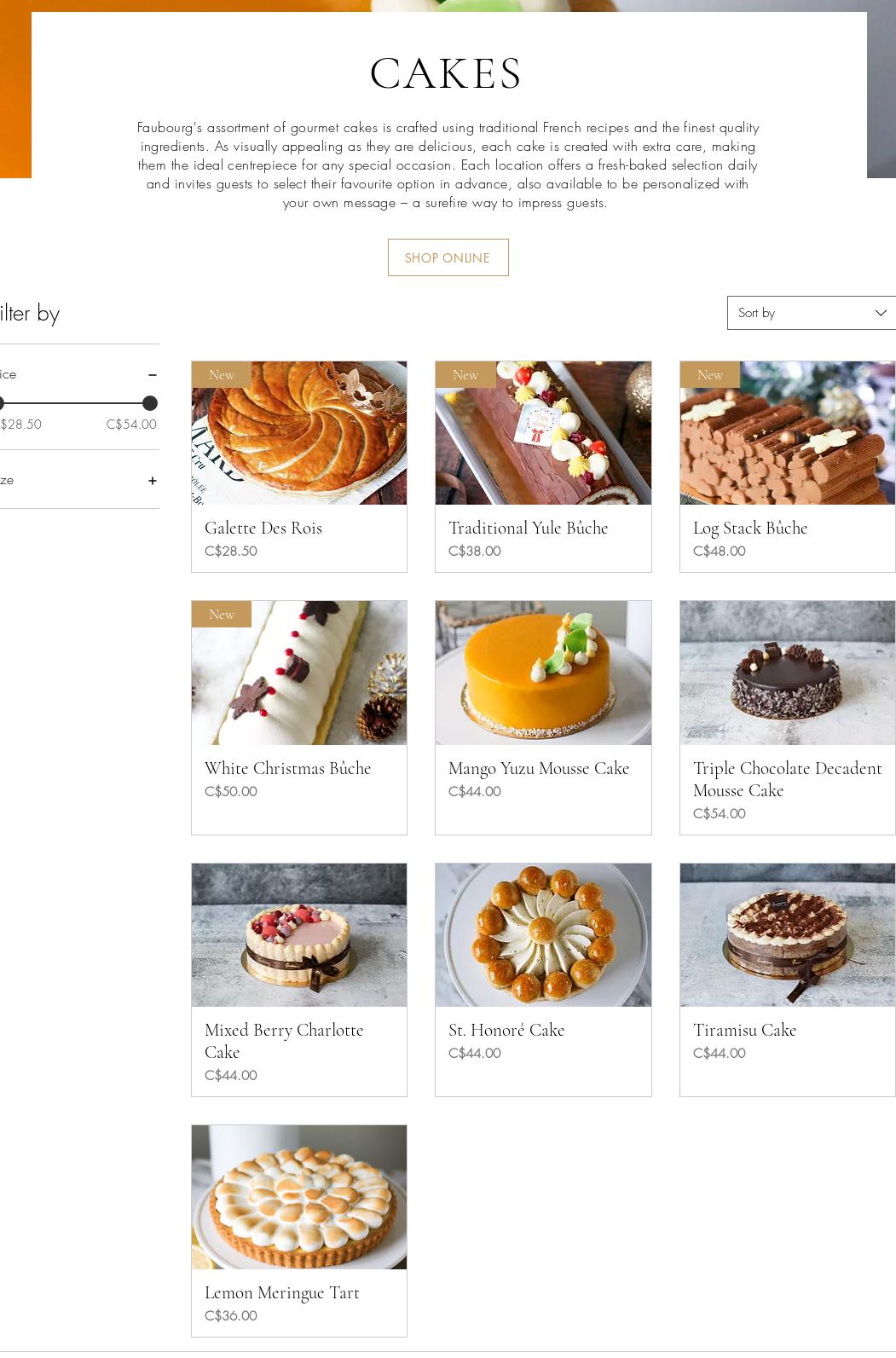This screenshot has width=896, height=1358.
Task: Select Triple Chocolate Decadent Mousse Cake title
Action: coord(787,779)
